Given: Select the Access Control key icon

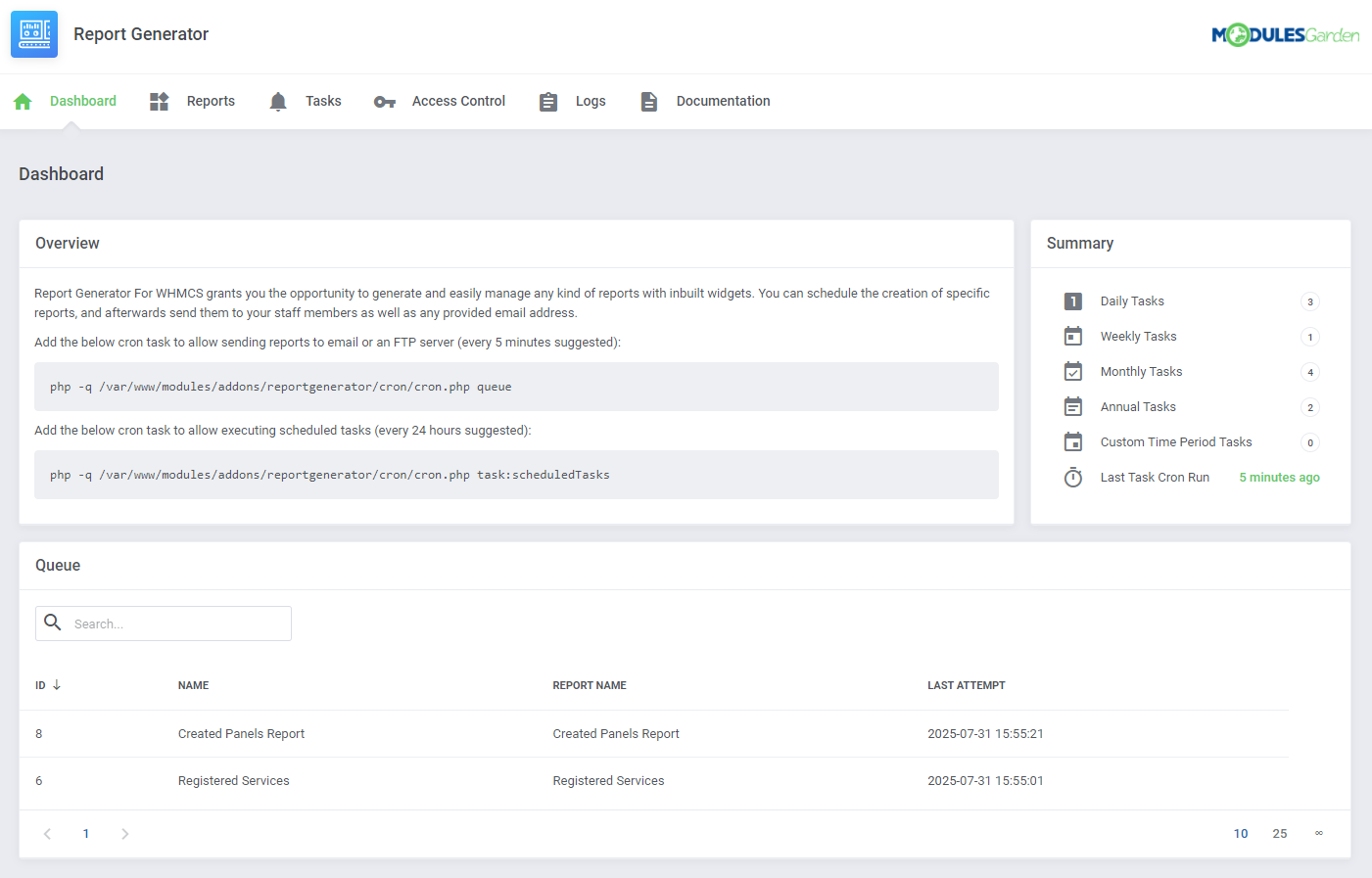Looking at the screenshot, I should point(384,101).
